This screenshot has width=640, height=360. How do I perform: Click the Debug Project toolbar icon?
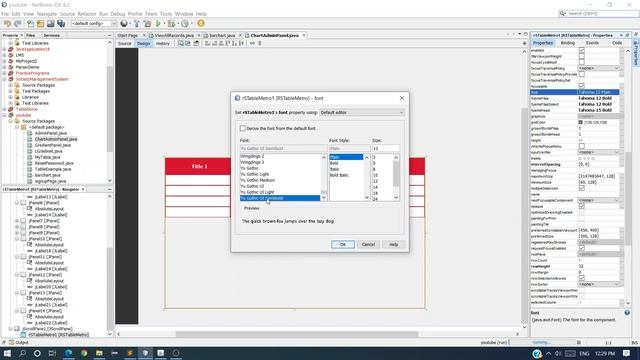click(171, 24)
